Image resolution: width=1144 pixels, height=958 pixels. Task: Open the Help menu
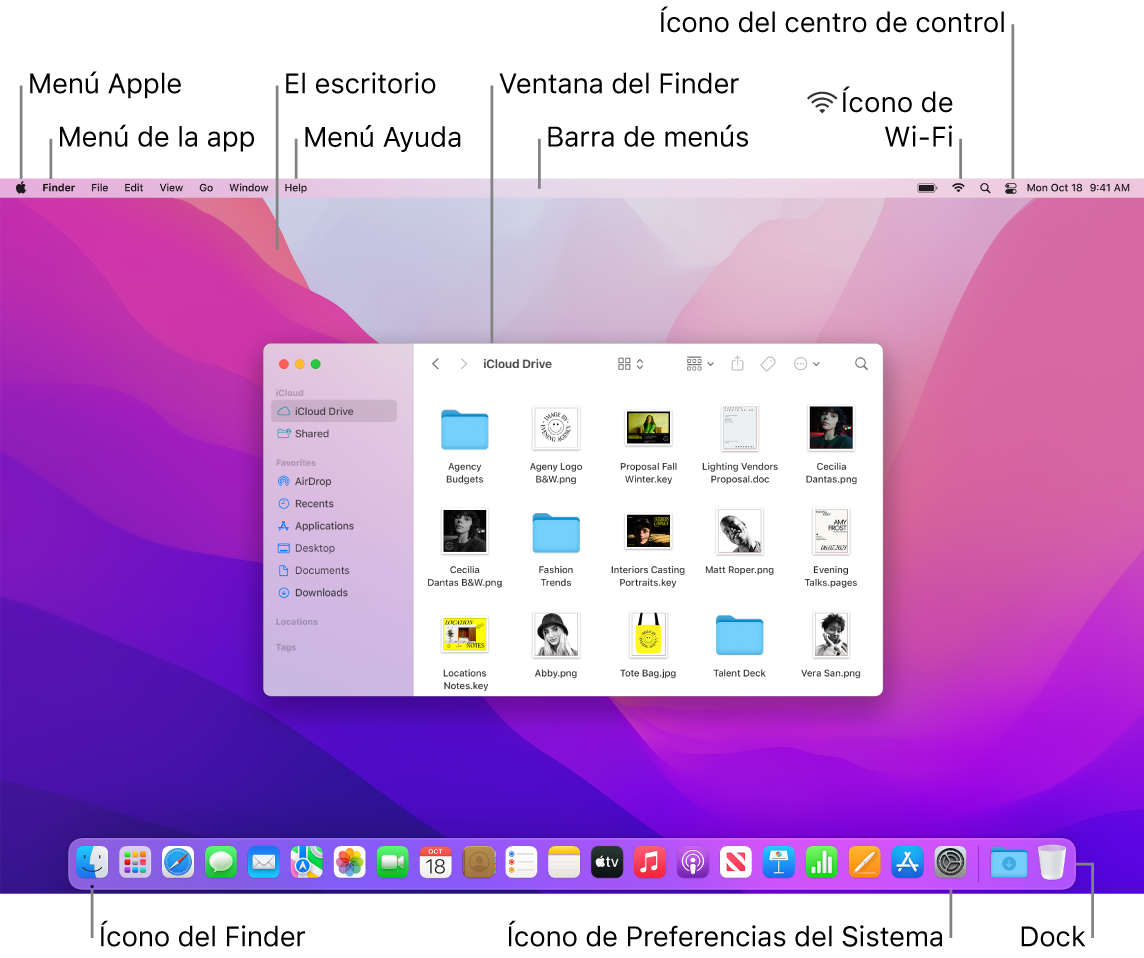click(x=295, y=187)
